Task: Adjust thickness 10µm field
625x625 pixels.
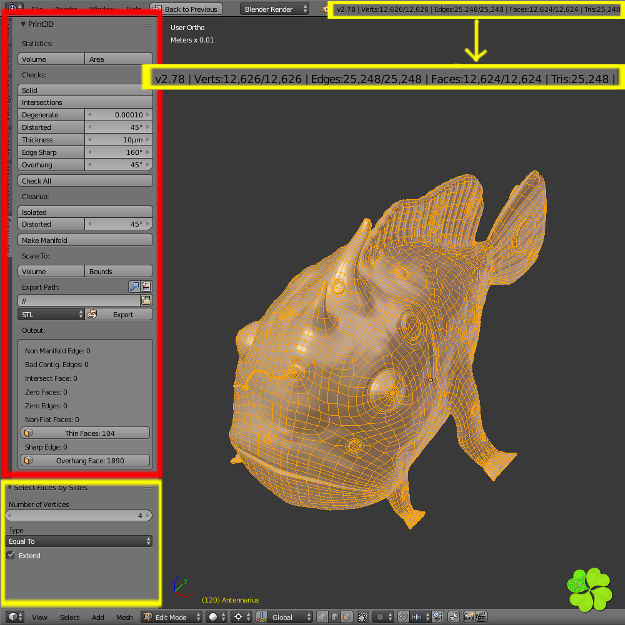Action: (118, 140)
